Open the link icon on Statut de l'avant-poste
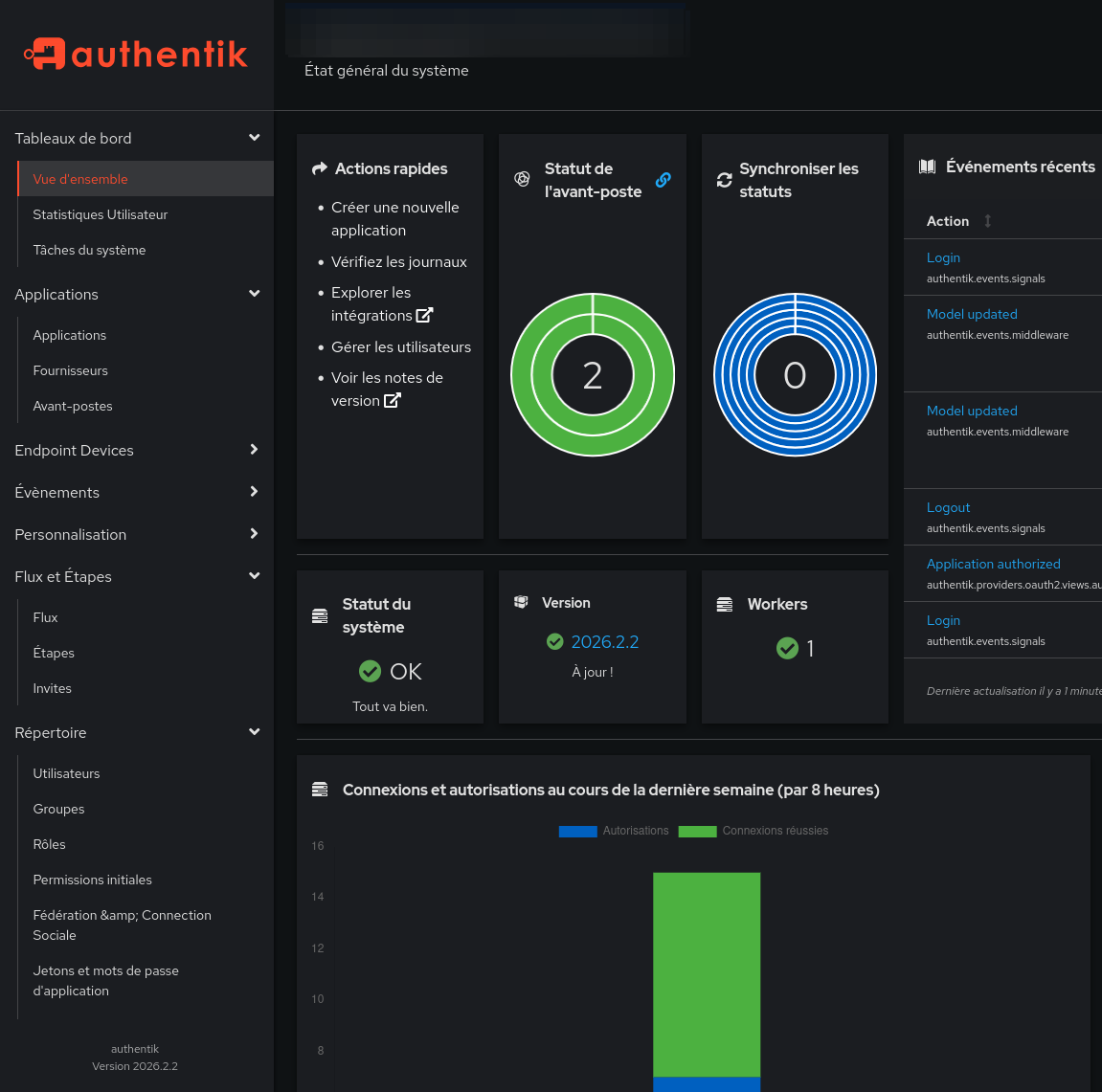1102x1092 pixels. (663, 180)
